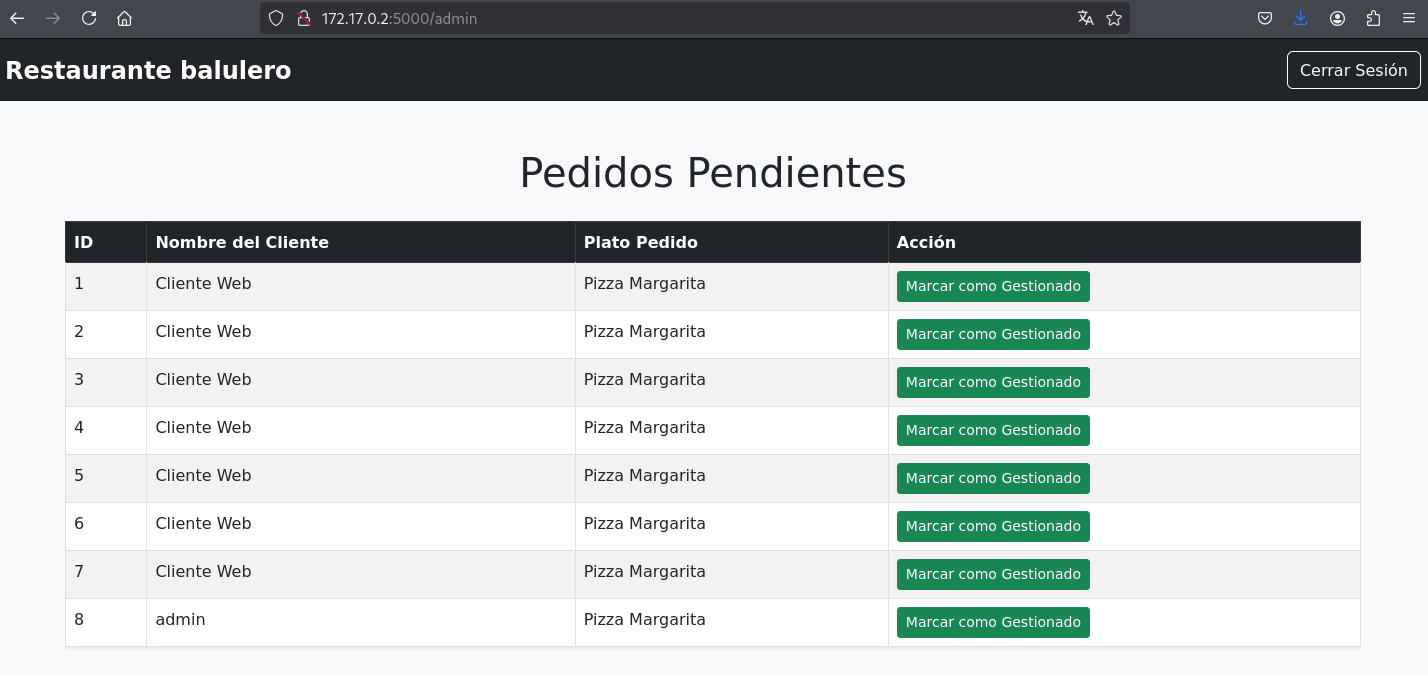This screenshot has width=1428, height=675.
Task: Mark order ID 1 as Gestionado
Action: [993, 286]
